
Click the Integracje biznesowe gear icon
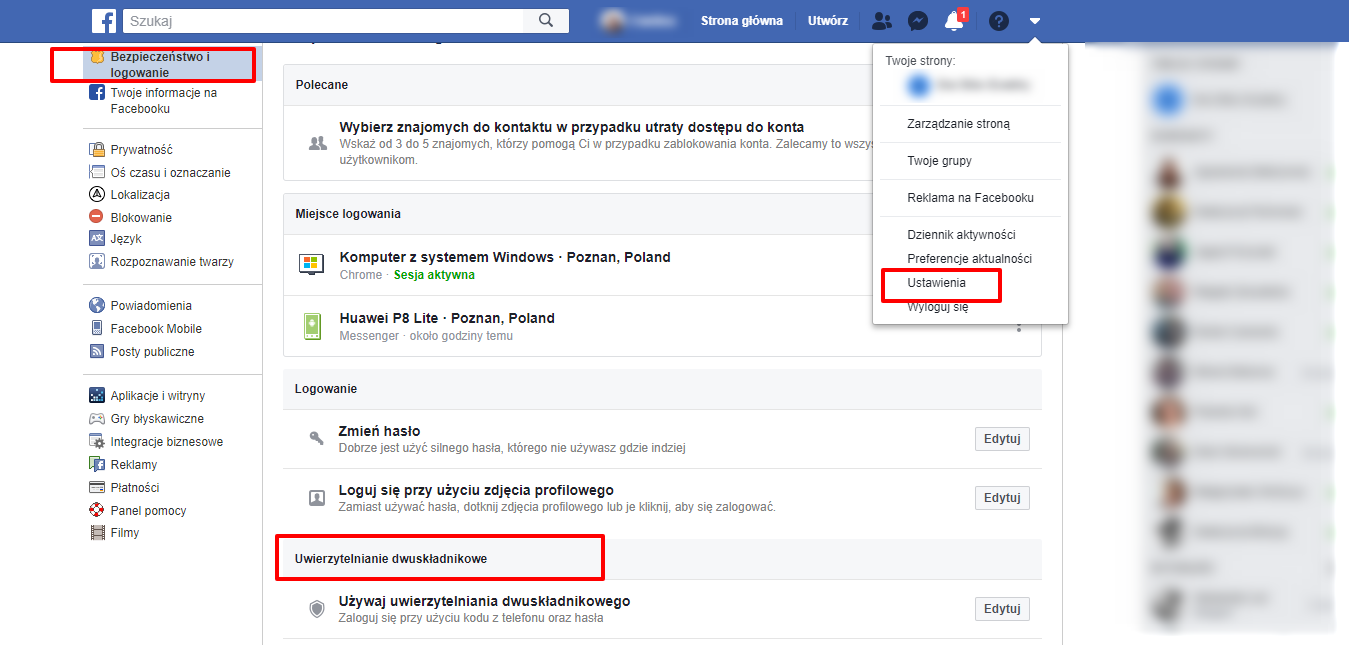coord(97,441)
